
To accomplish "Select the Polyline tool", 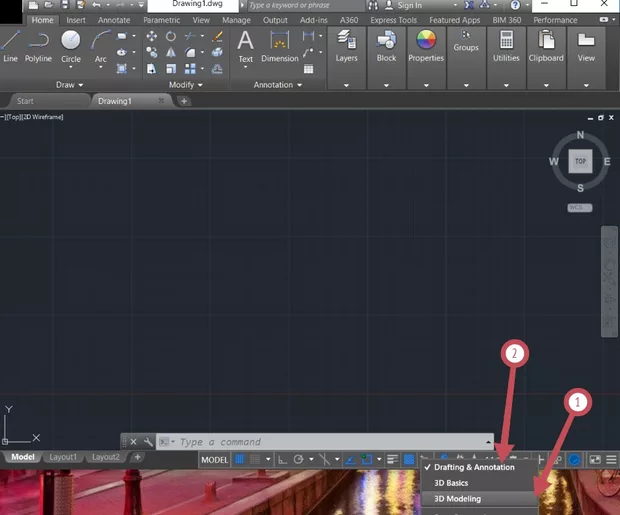I will pos(39,45).
